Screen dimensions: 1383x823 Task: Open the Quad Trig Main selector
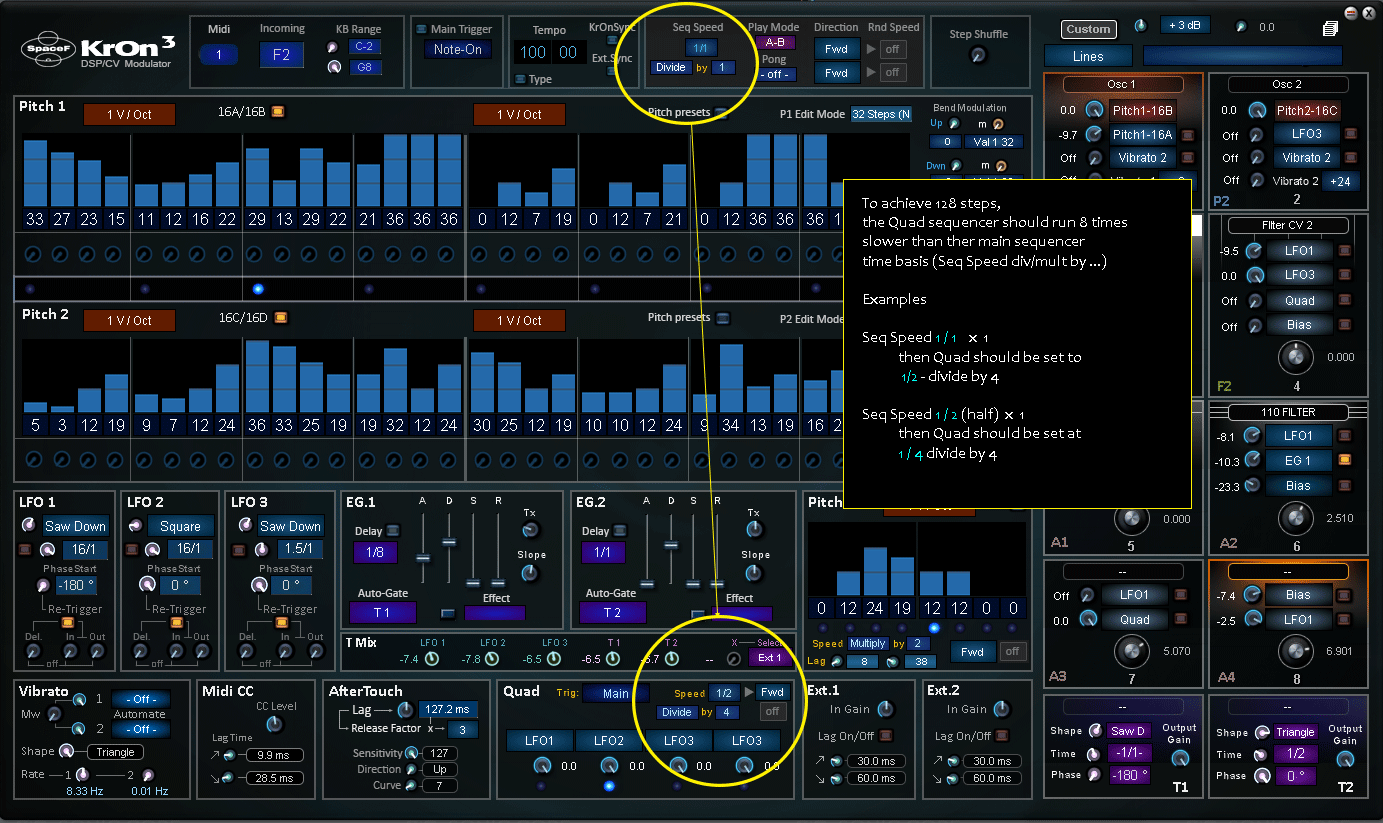(x=616, y=693)
